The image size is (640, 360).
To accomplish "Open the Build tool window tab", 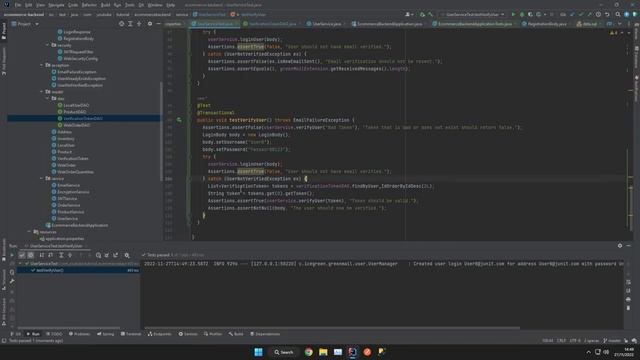I will pyautogui.click(x=236, y=334).
